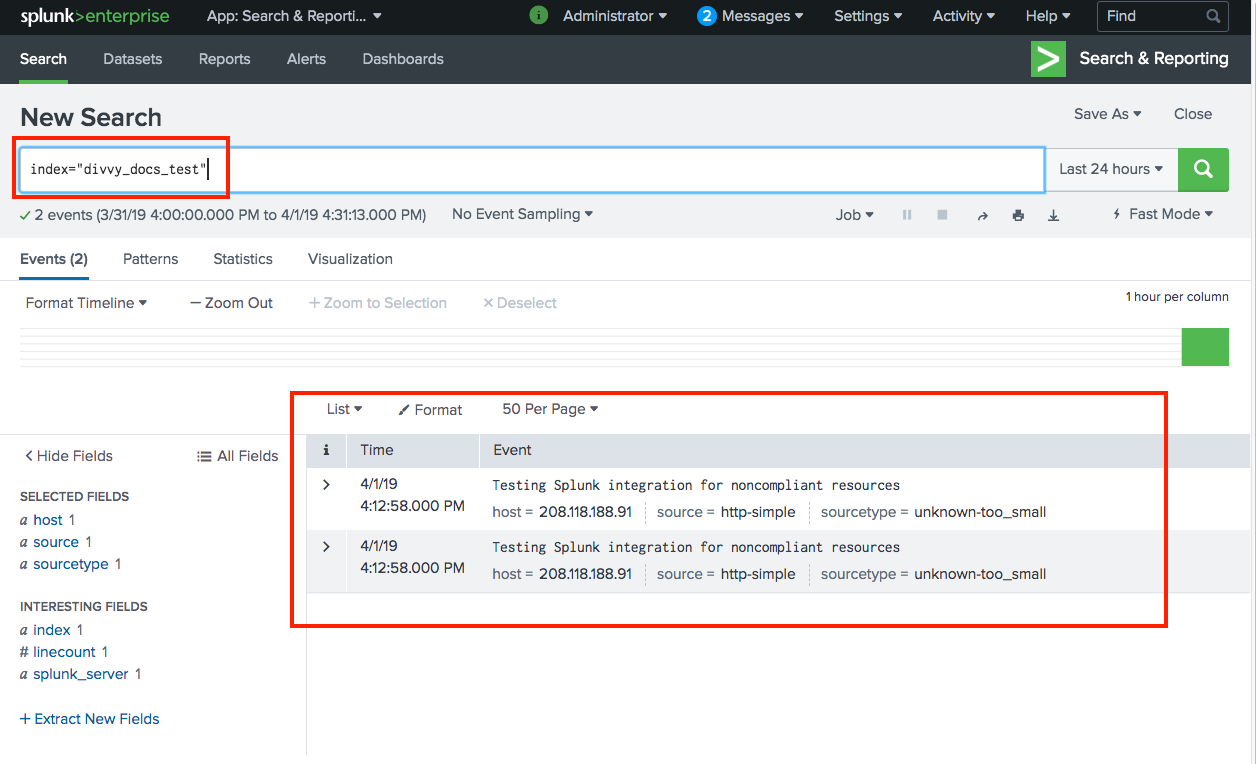Click the splunk_server interesting field
1256x764 pixels.
pos(81,674)
